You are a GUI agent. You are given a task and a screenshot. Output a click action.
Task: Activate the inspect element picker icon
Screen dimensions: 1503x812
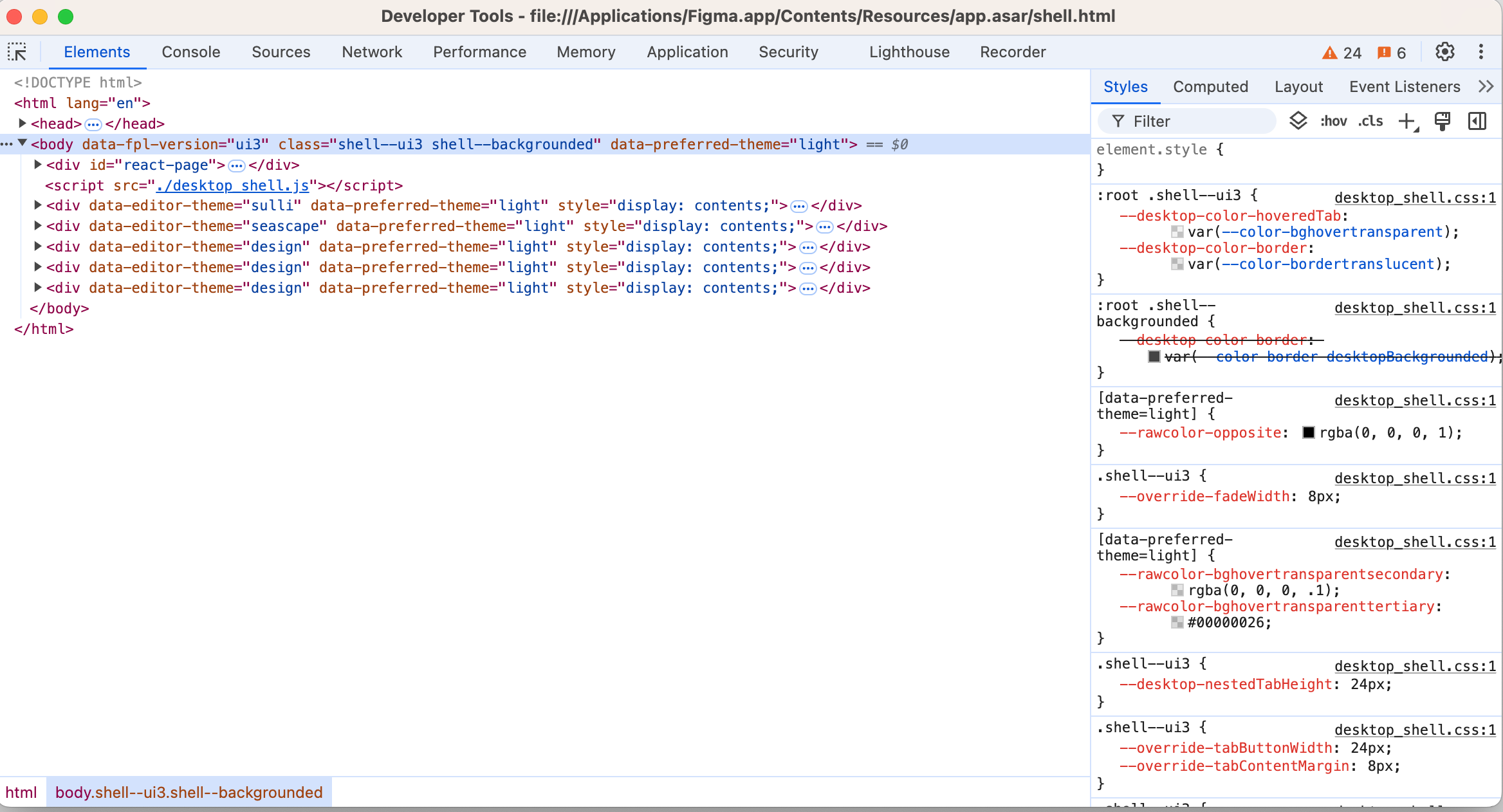coord(17,52)
